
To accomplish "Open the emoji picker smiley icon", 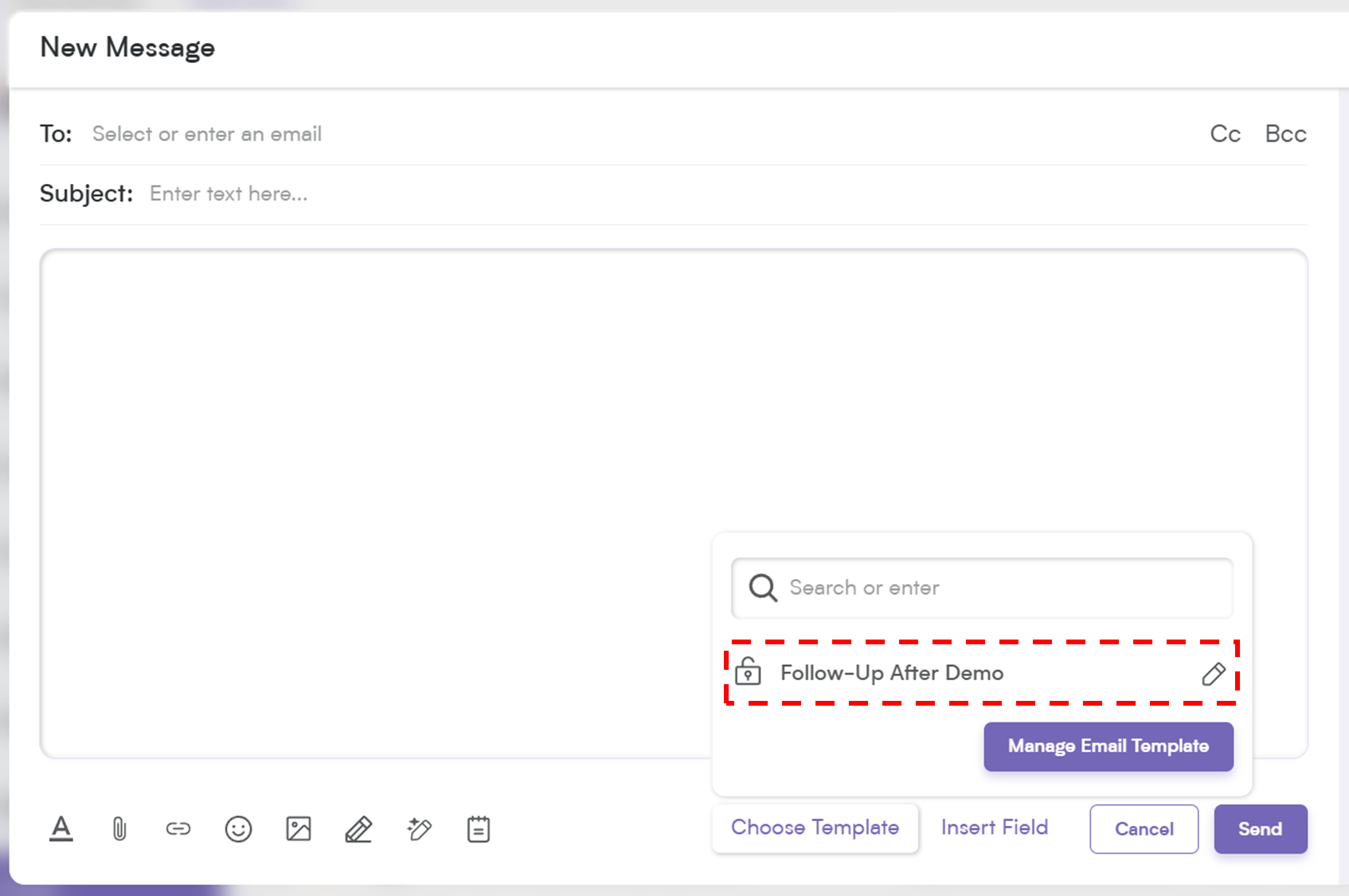I will (x=238, y=829).
